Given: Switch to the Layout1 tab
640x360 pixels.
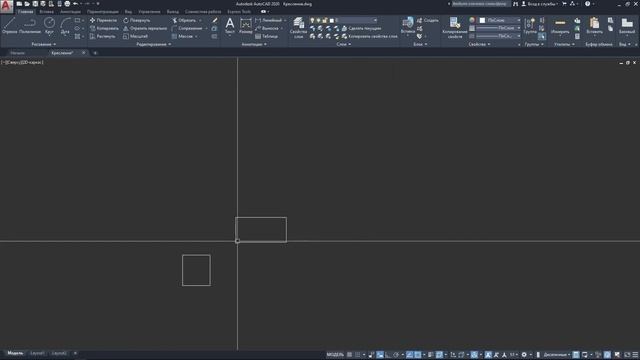Looking at the screenshot, I should pos(37,353).
